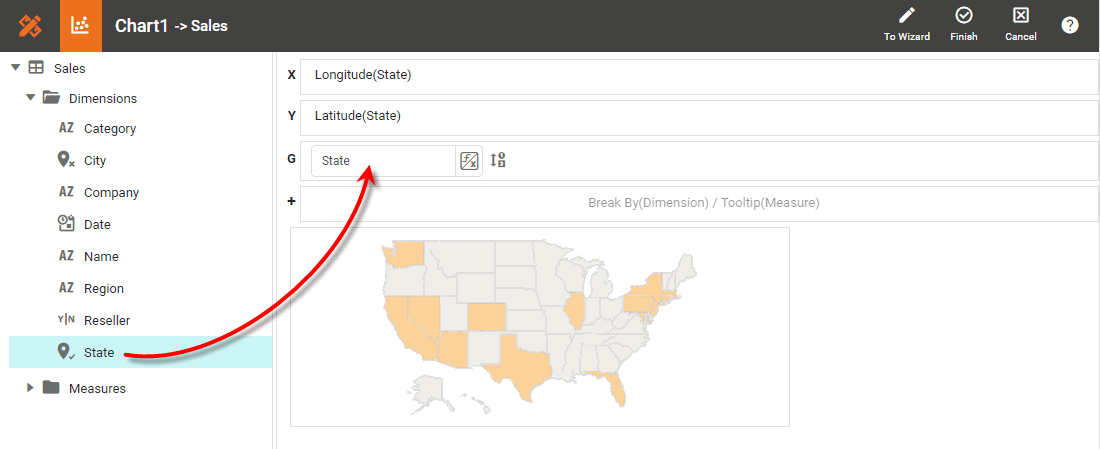Click the X axis Longitude(State) field

coord(698,76)
